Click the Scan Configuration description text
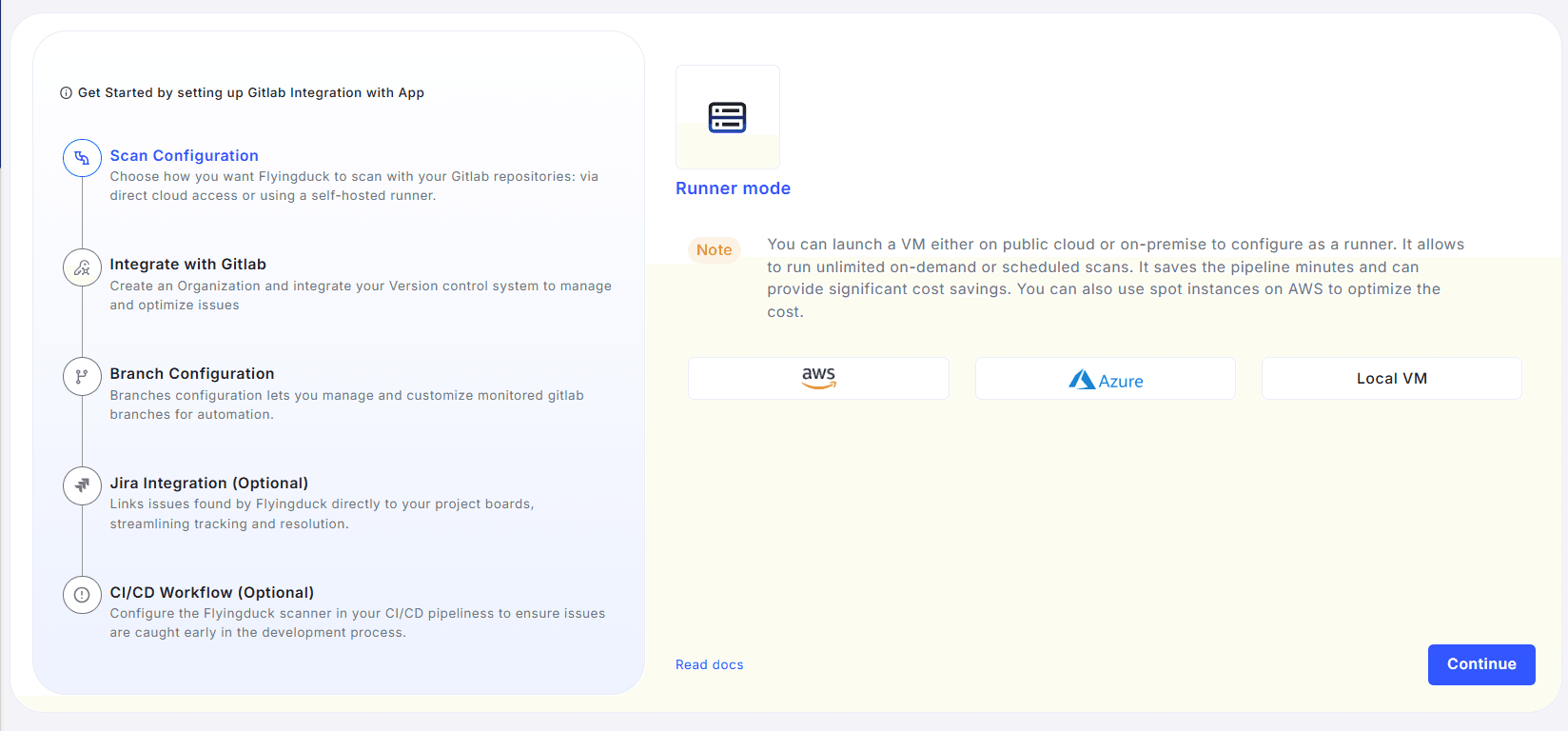 [353, 187]
